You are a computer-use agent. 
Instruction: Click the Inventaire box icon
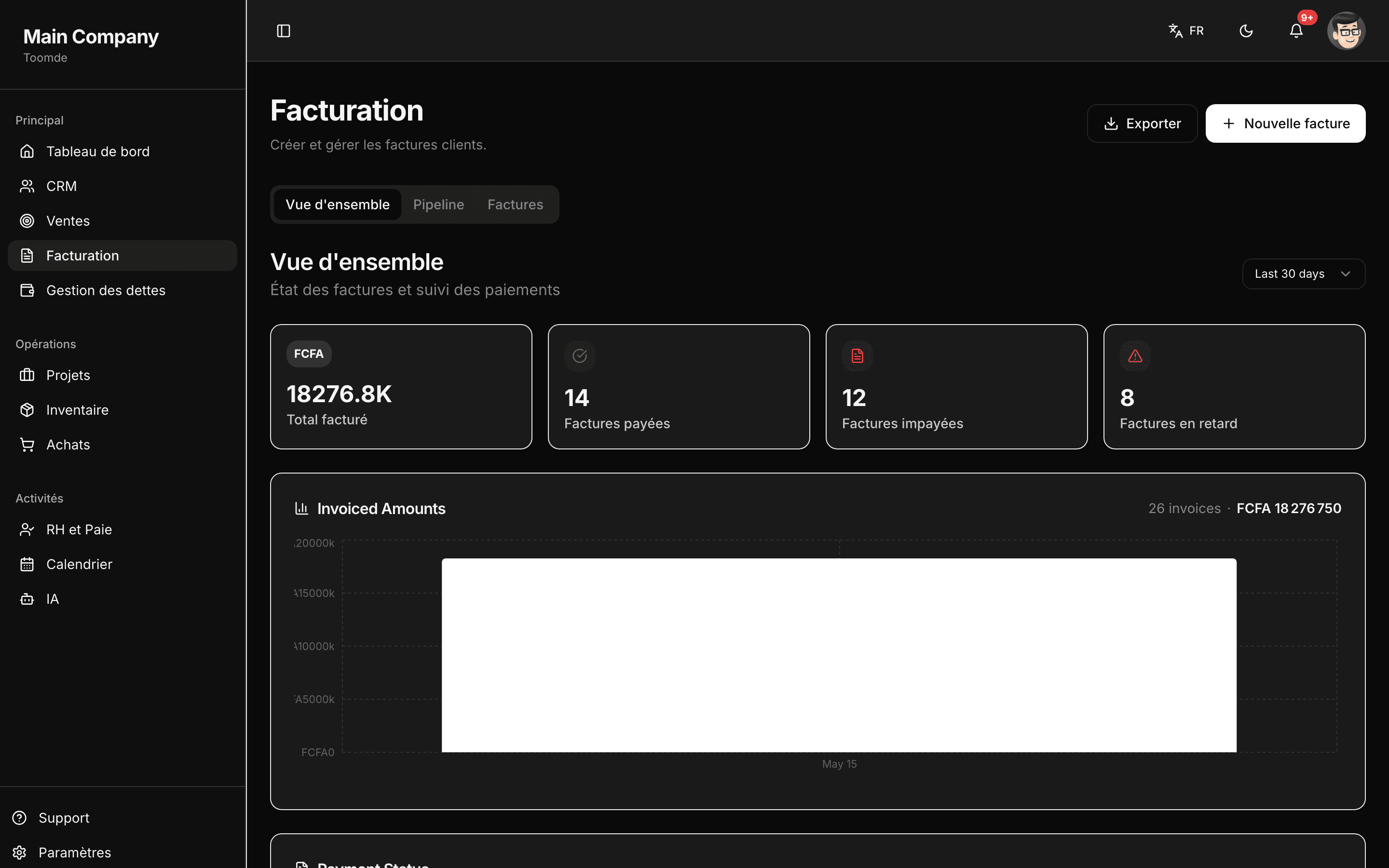[27, 410]
